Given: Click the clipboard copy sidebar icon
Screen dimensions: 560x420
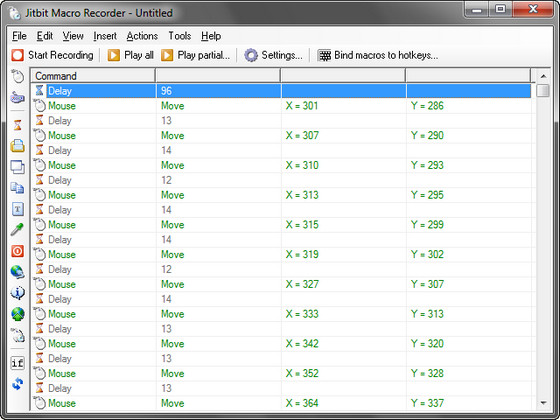Looking at the screenshot, I should pos(17,188).
